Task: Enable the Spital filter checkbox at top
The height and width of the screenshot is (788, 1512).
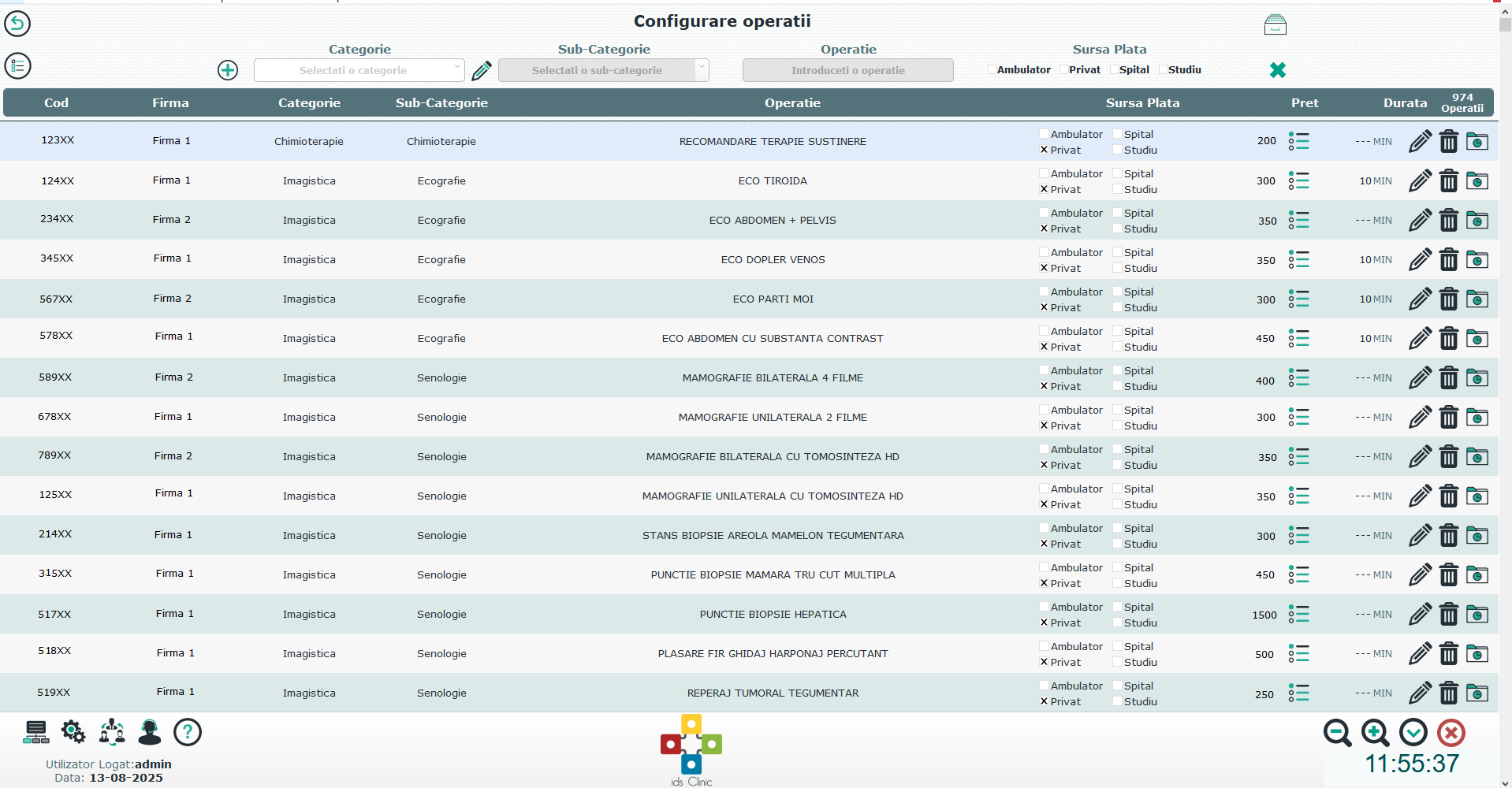Action: [x=1114, y=69]
